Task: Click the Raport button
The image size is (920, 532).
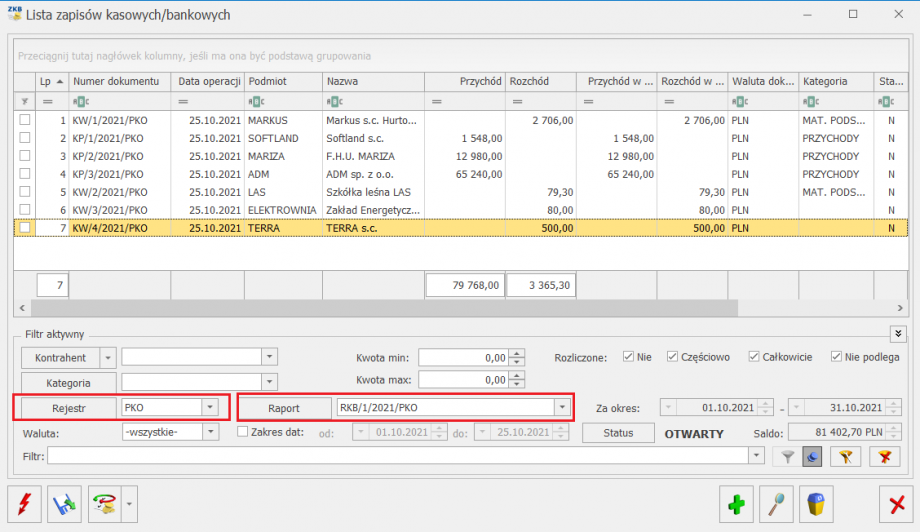Action: pyautogui.click(x=284, y=408)
